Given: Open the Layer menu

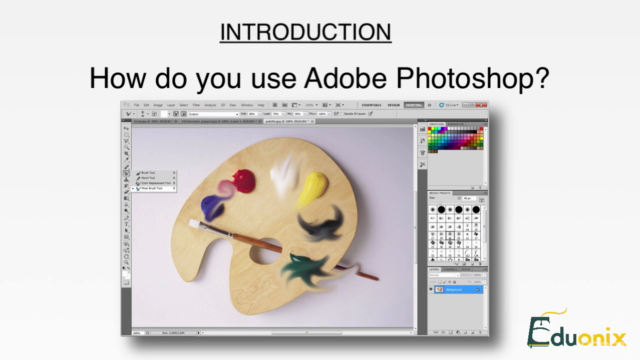Looking at the screenshot, I should point(171,105).
